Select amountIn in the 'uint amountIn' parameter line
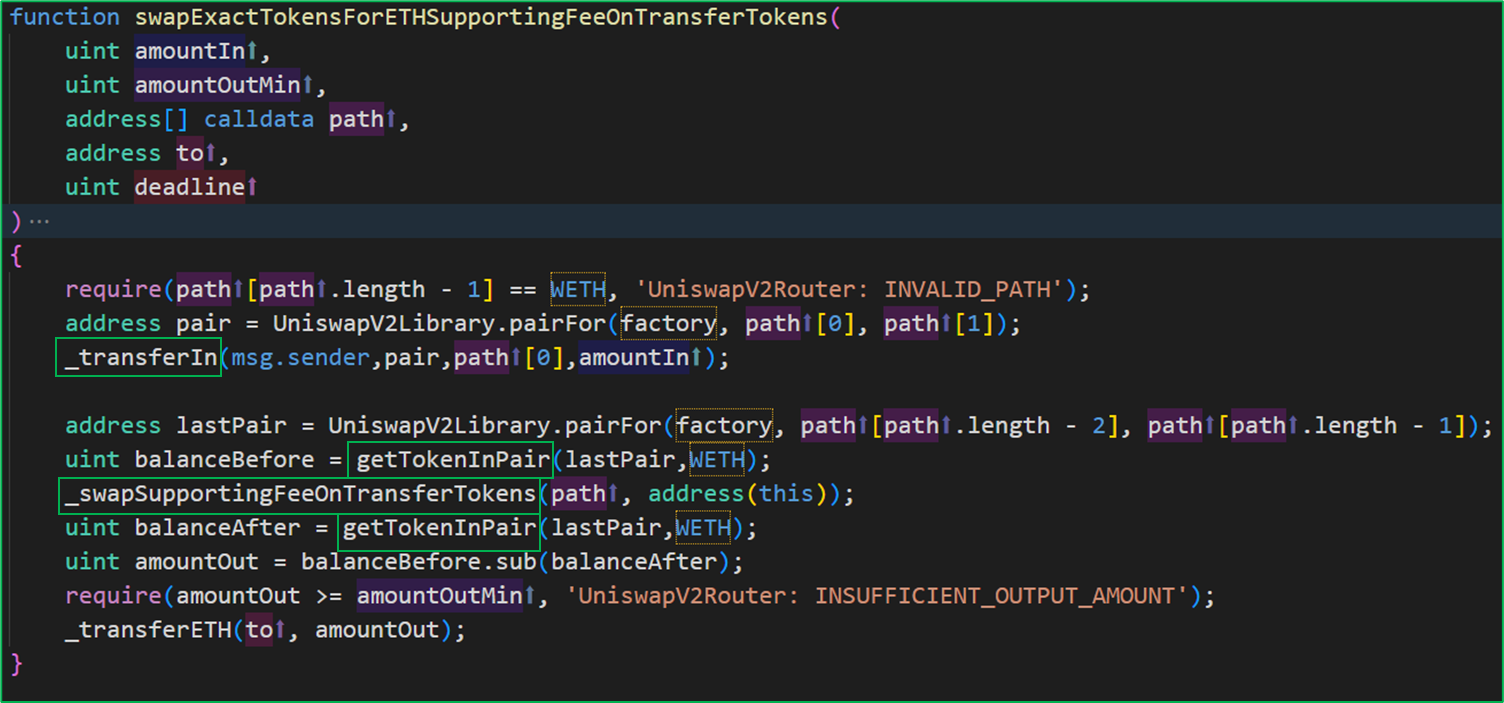Image resolution: width=1504 pixels, height=703 pixels. pyautogui.click(x=190, y=51)
